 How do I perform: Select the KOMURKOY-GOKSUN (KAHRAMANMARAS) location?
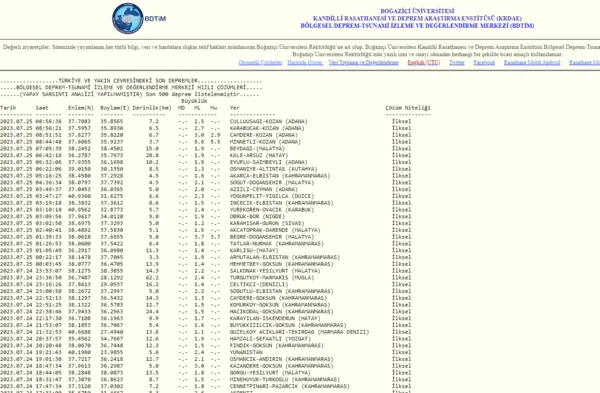280,305
